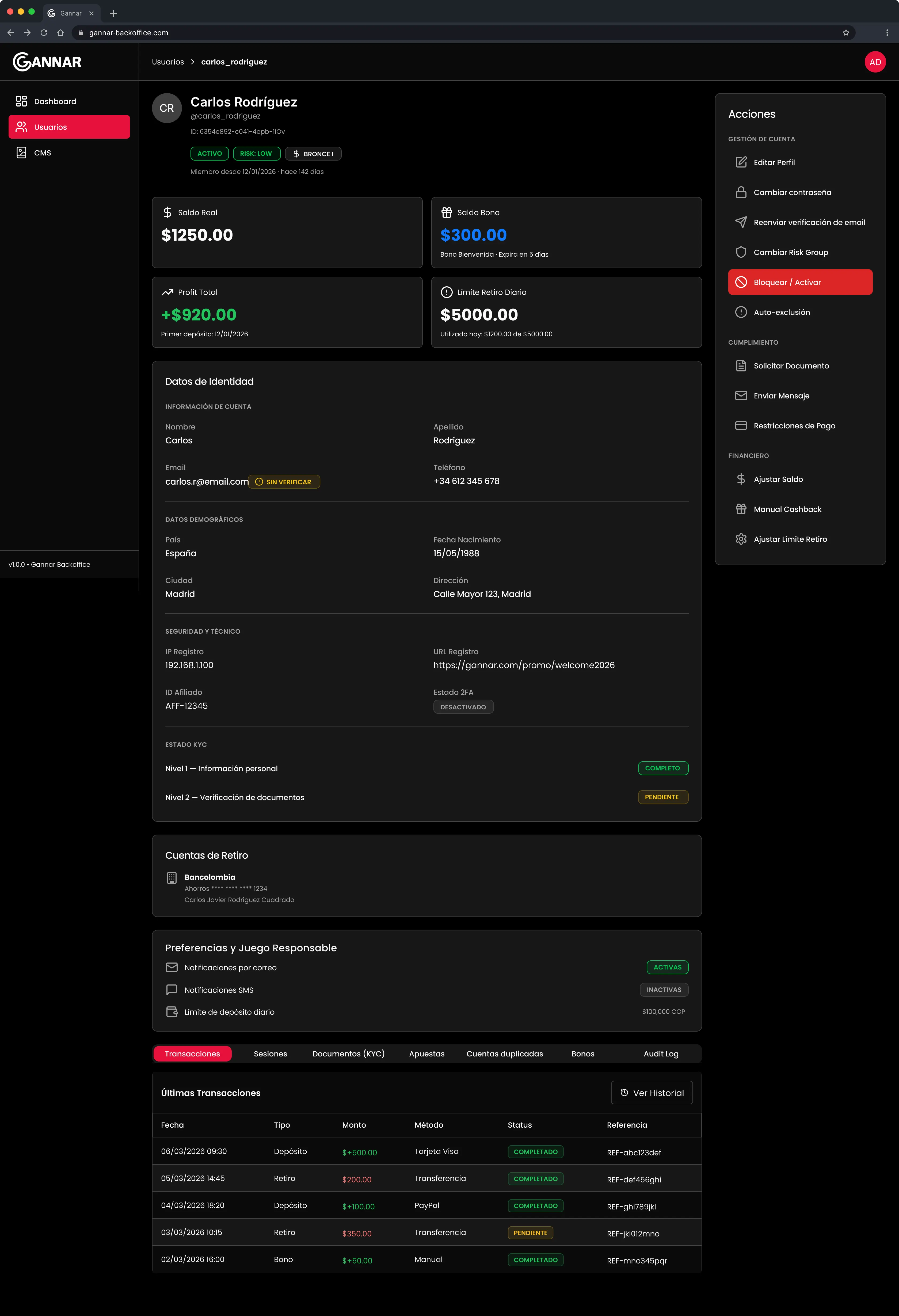Viewport: 899px width, 1316px height.
Task: Select the Usuarios people icon
Action: coord(21,127)
